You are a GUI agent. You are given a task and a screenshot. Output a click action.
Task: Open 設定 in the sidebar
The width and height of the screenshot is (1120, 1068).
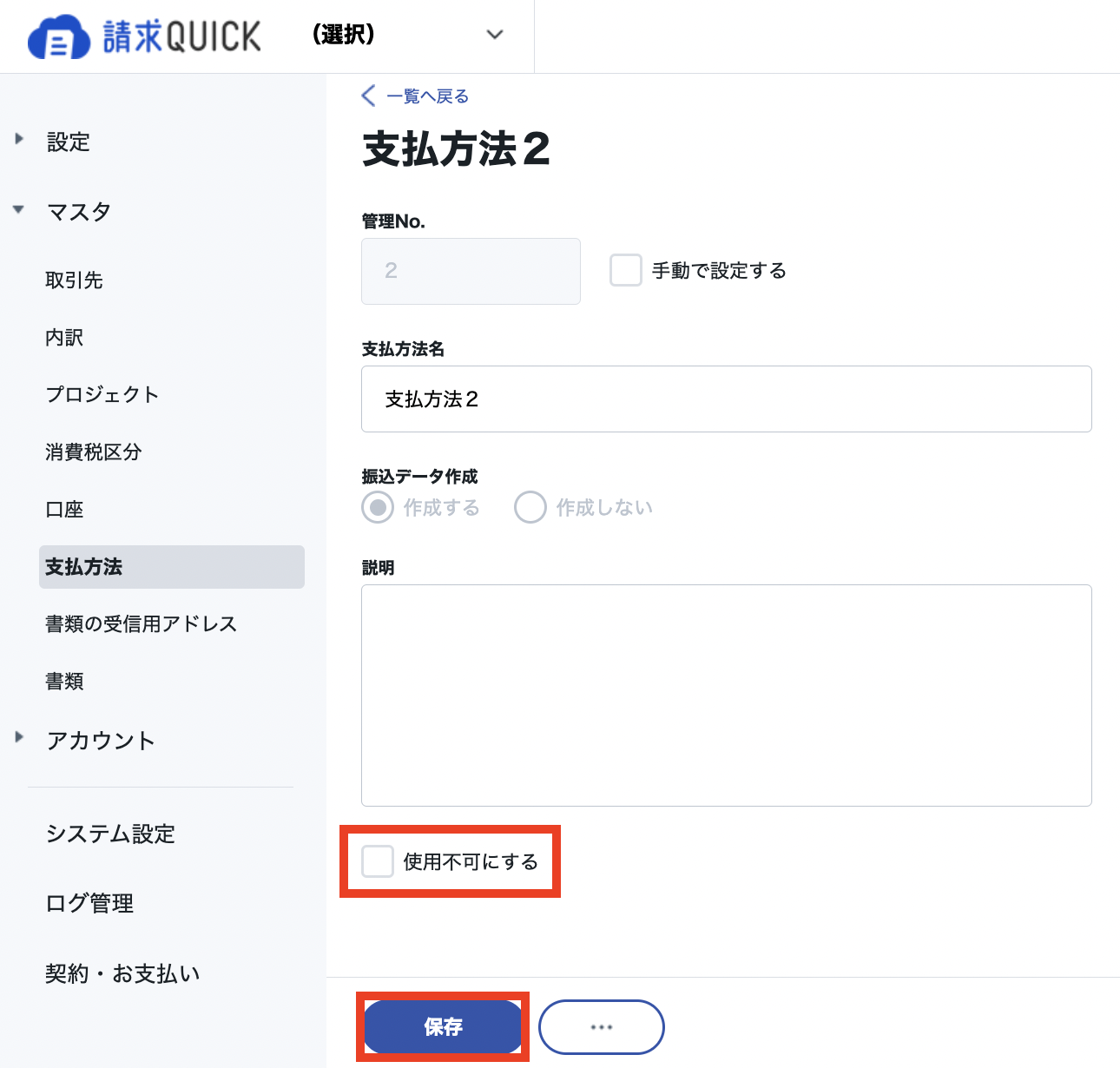coord(69,142)
